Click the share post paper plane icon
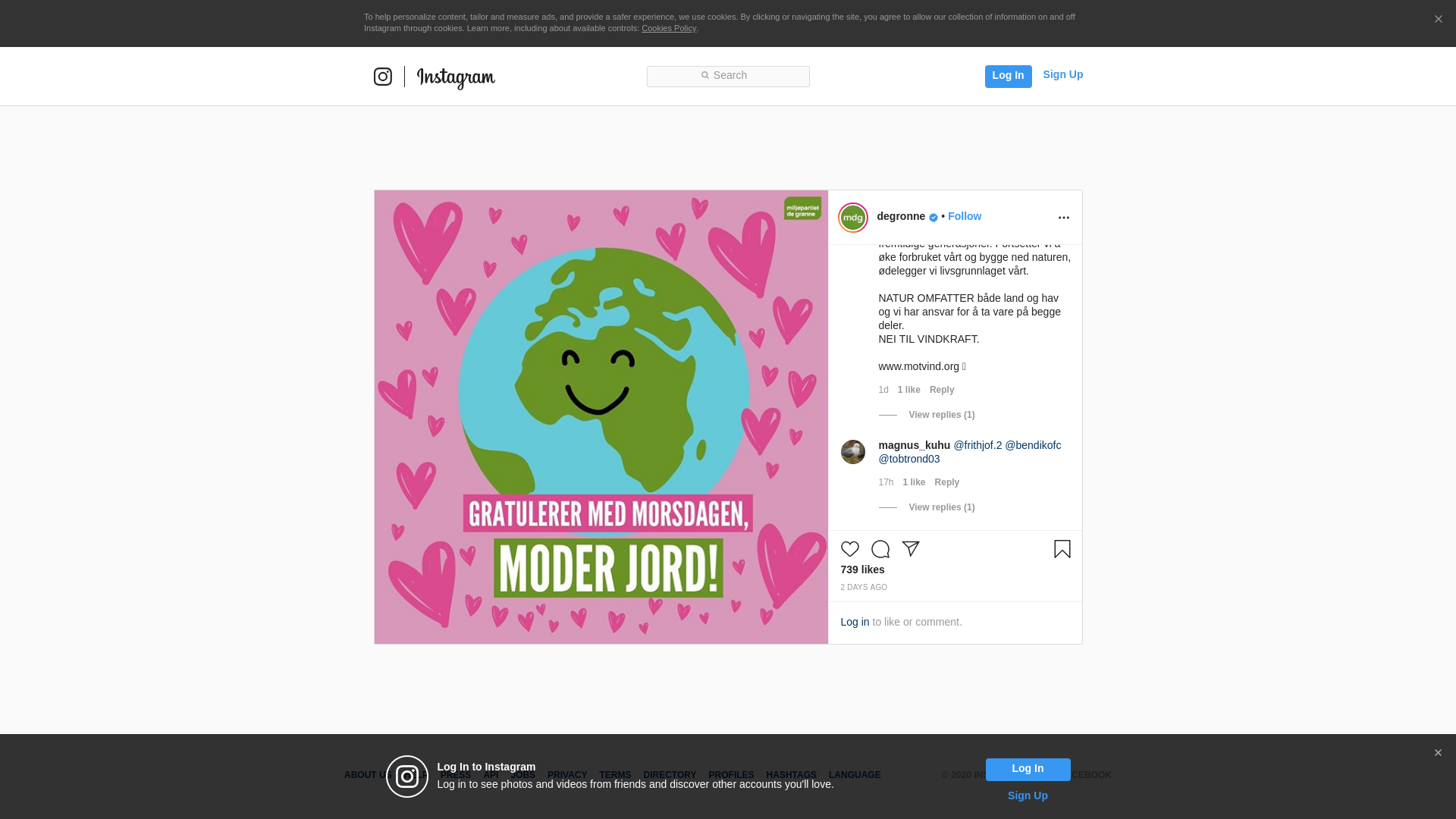 pyautogui.click(x=911, y=549)
